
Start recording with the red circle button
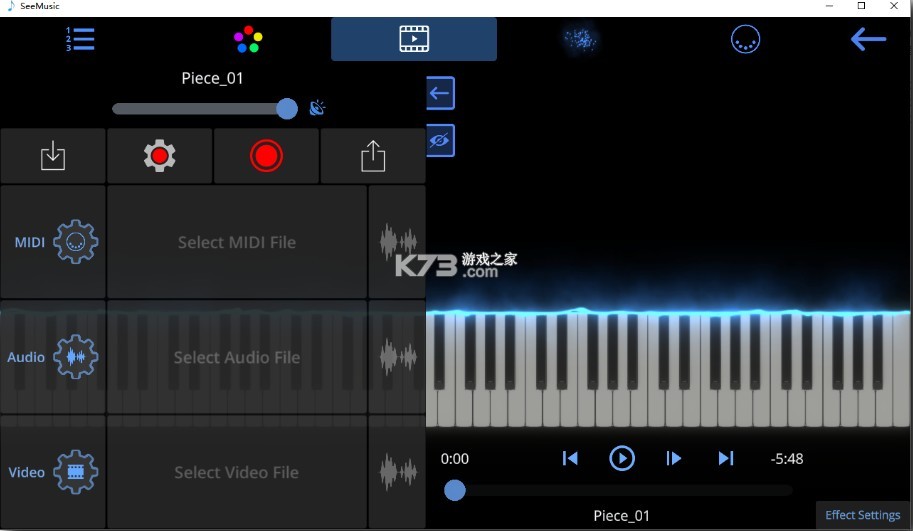point(266,156)
